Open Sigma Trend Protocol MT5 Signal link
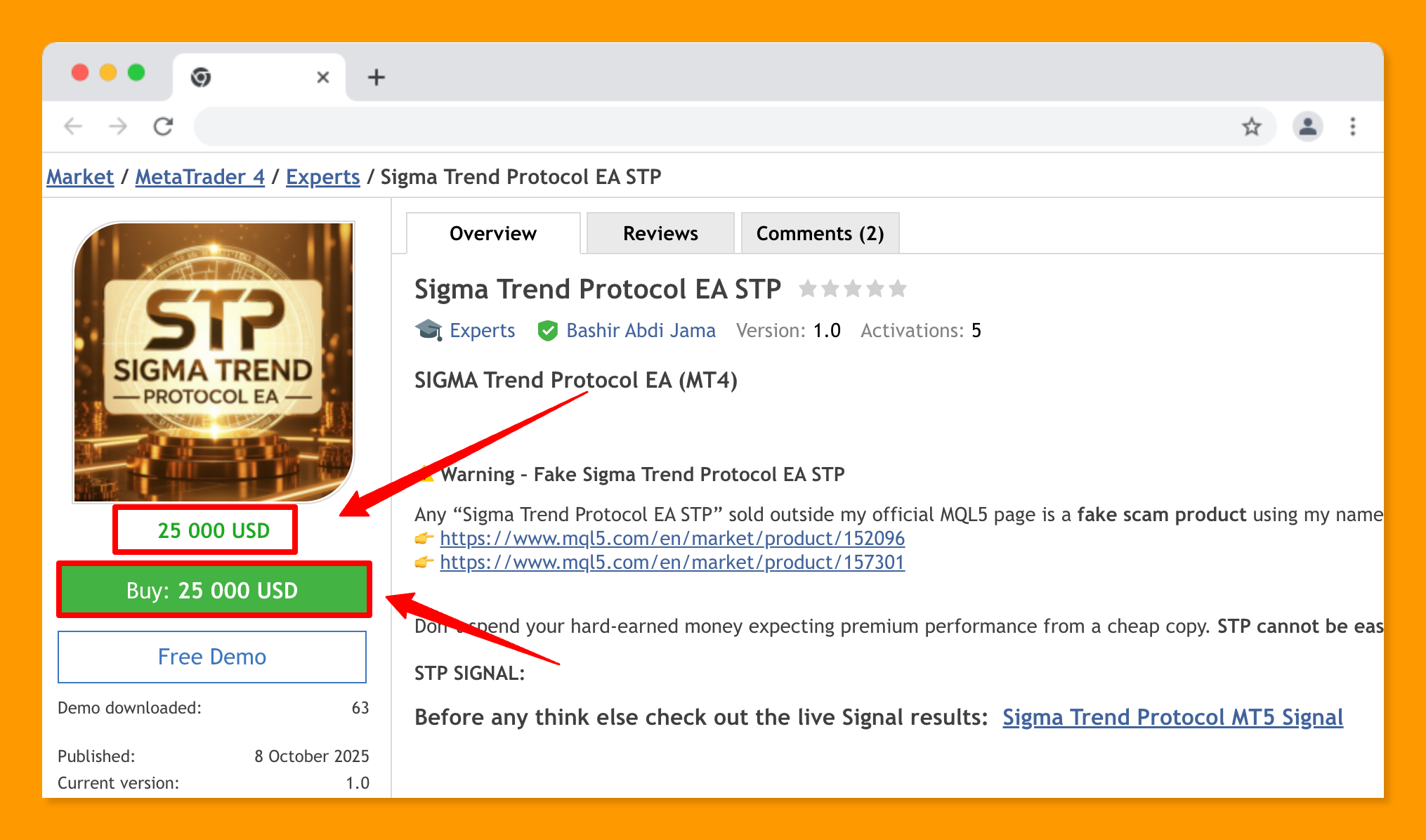The height and width of the screenshot is (840, 1426). [x=1172, y=717]
